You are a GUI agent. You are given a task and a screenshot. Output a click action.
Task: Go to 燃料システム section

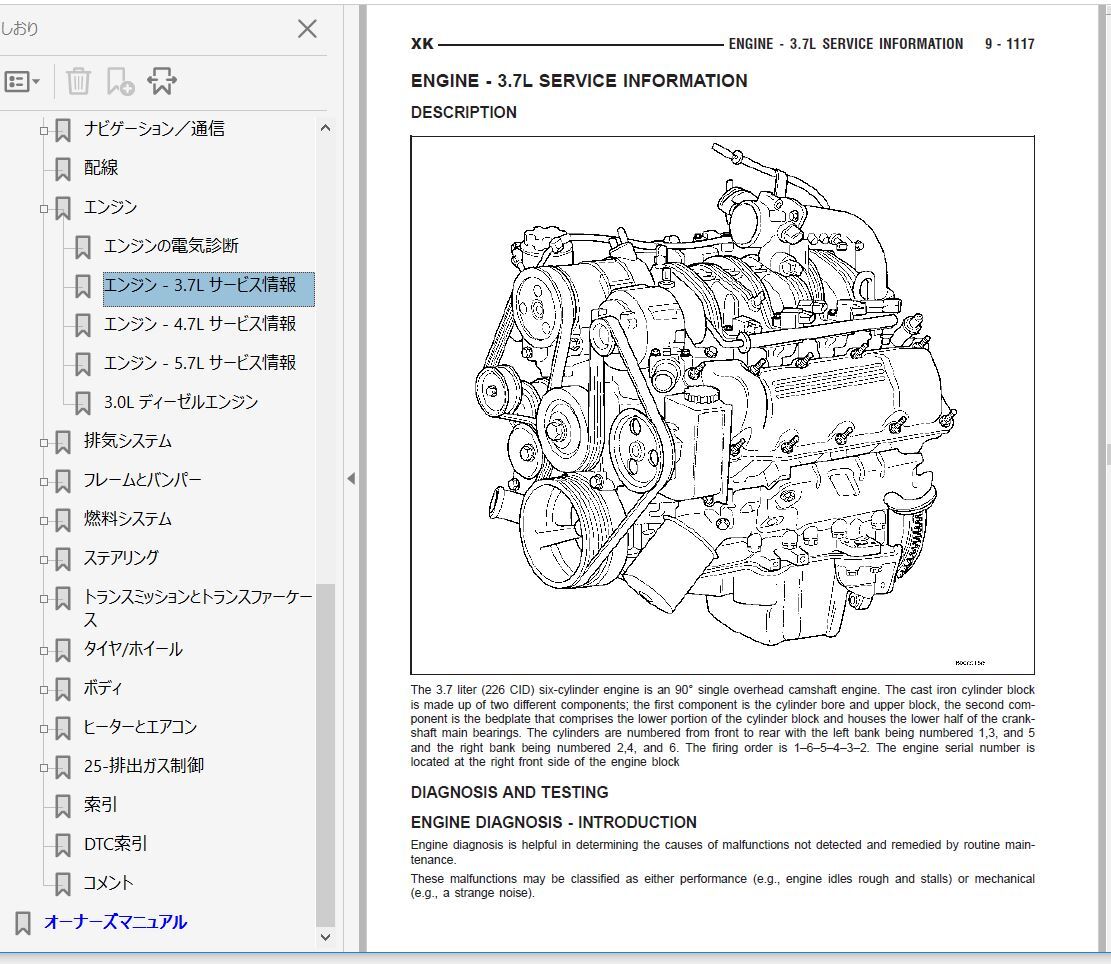[128, 518]
